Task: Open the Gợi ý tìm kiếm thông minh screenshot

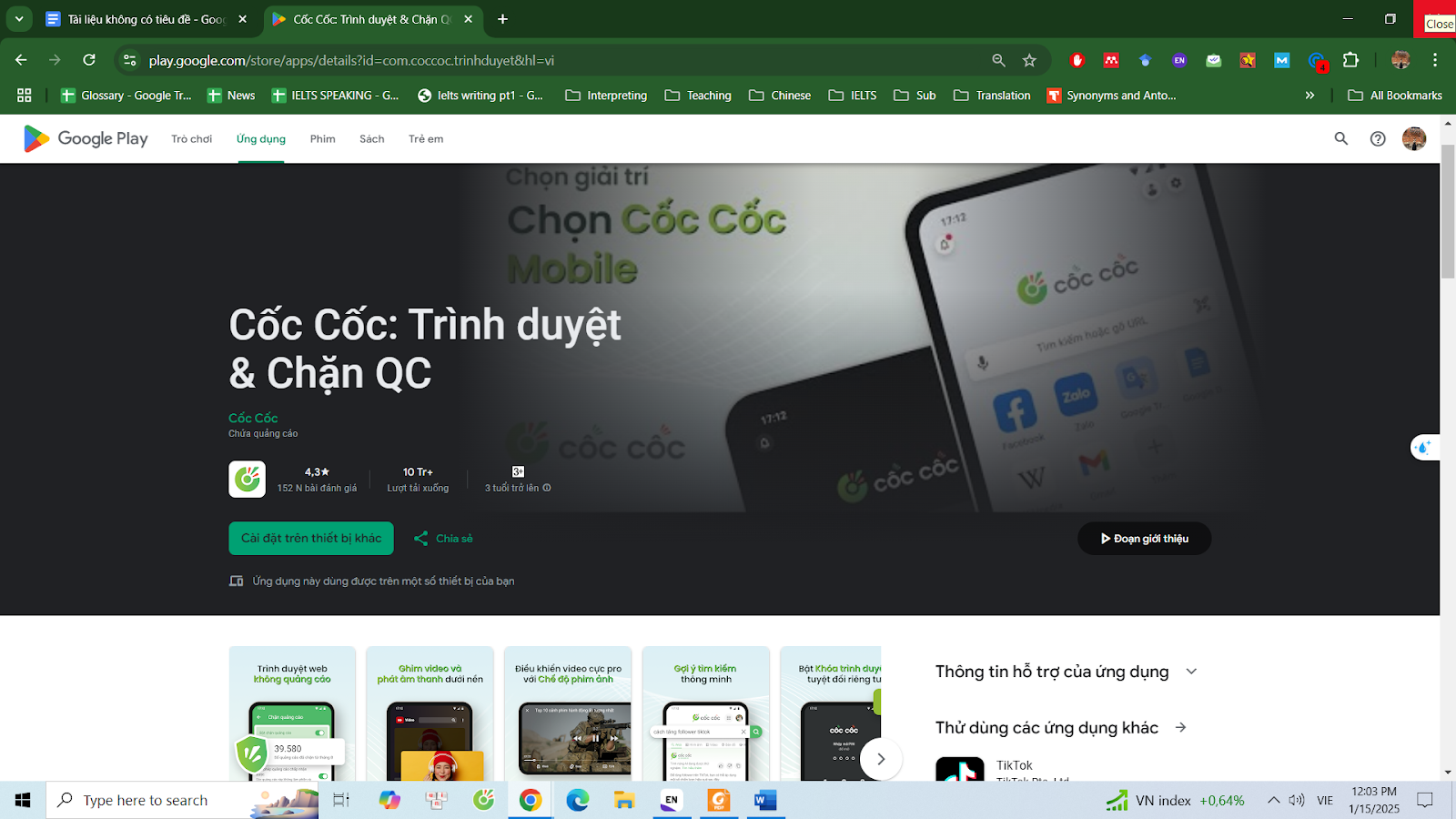Action: click(706, 714)
